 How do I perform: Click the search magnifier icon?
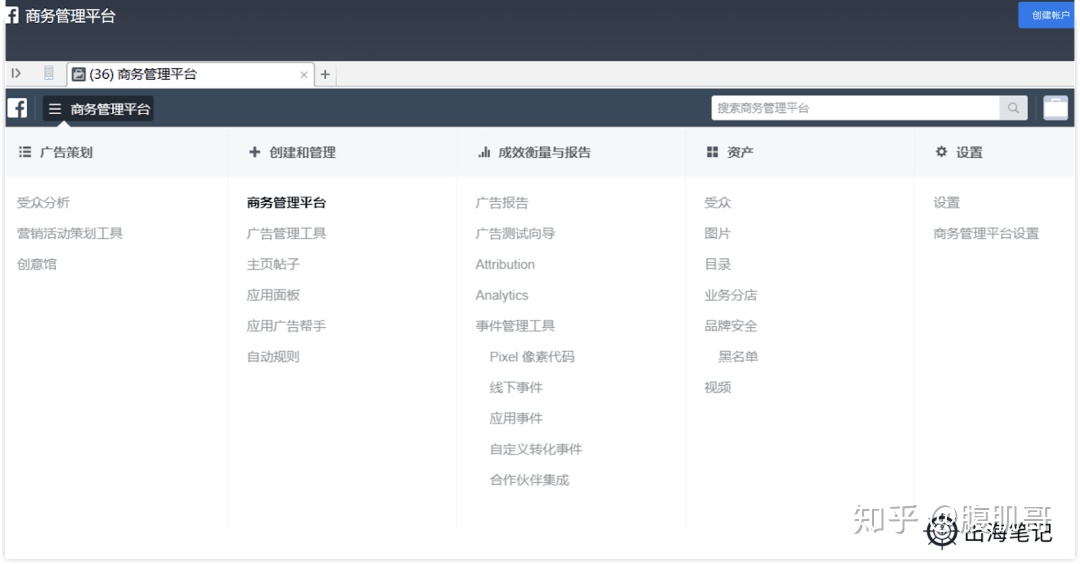coord(1013,108)
